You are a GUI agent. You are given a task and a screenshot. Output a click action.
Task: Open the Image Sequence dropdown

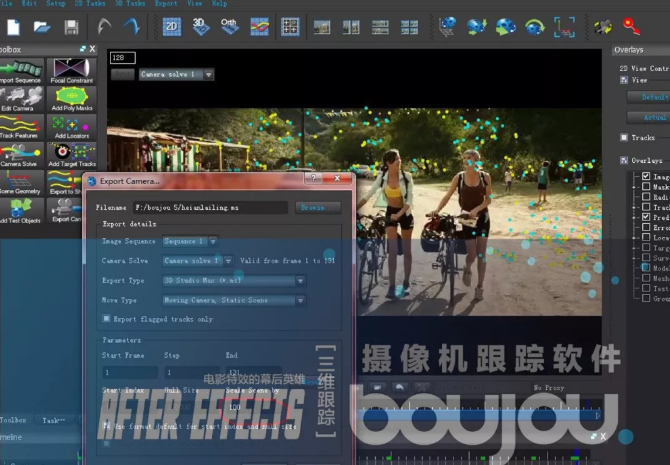pos(191,241)
